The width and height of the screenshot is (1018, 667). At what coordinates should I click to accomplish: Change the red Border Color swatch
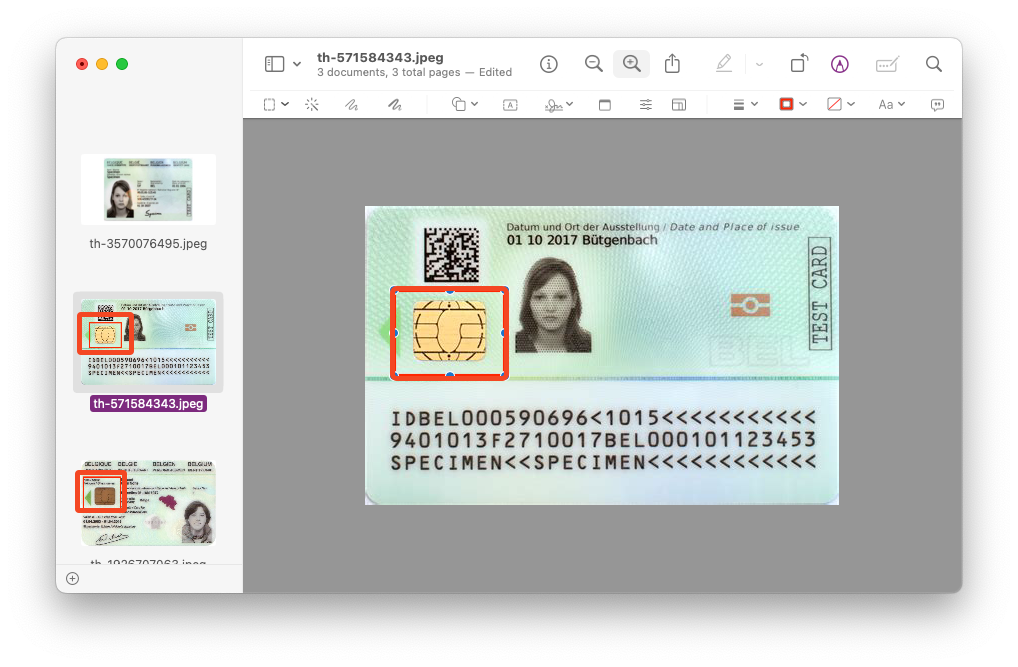793,105
